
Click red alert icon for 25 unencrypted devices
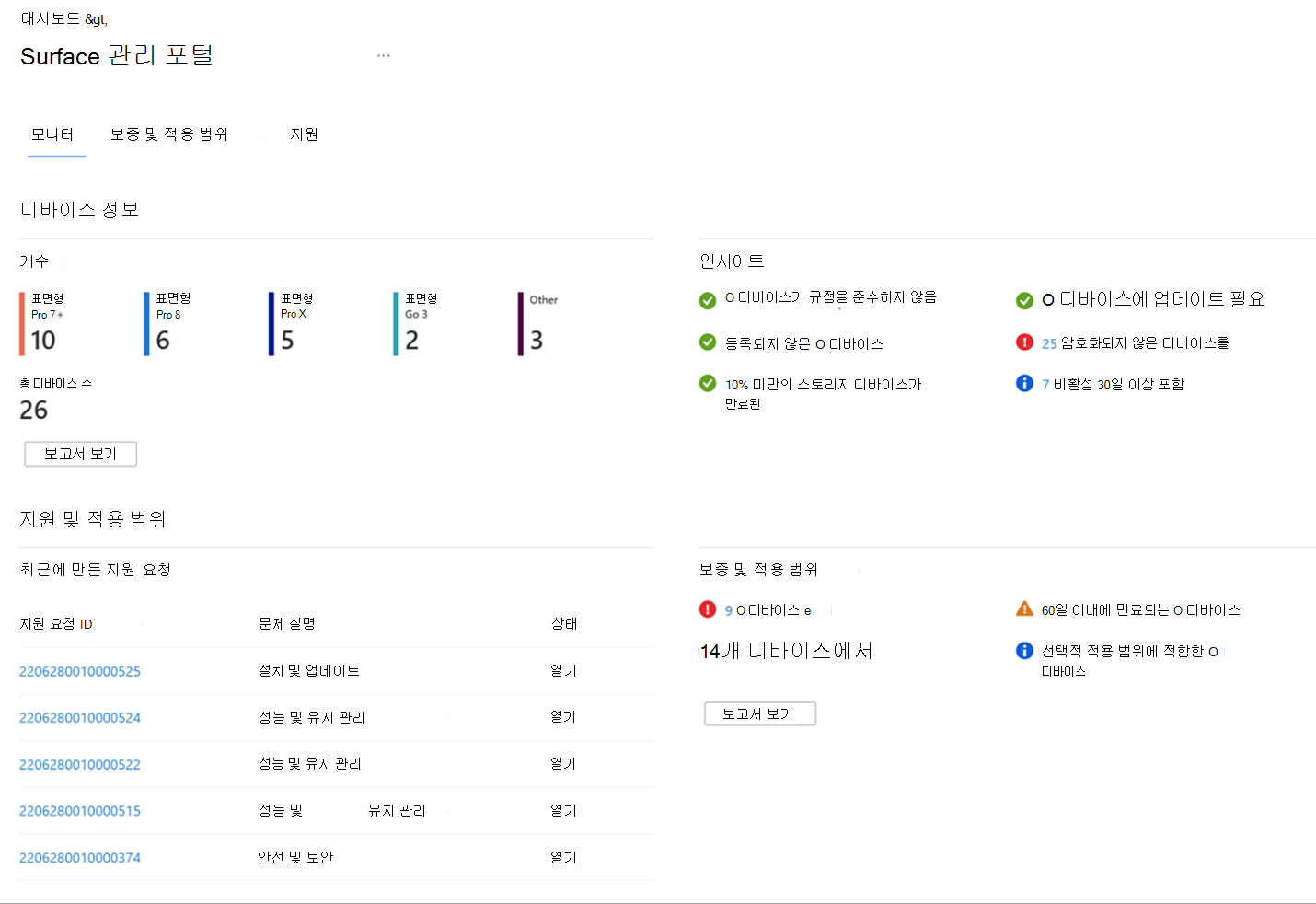pyautogui.click(x=1024, y=342)
